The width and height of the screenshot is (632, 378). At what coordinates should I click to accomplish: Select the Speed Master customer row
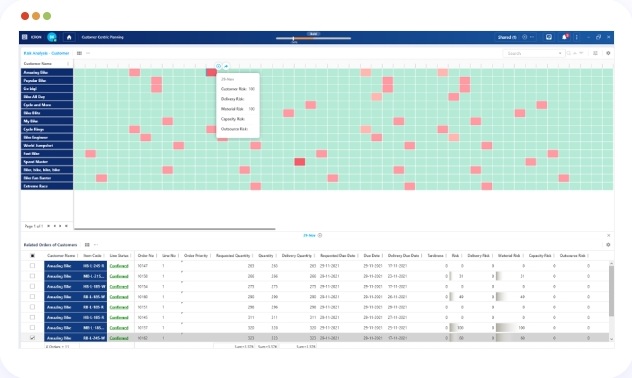point(47,162)
